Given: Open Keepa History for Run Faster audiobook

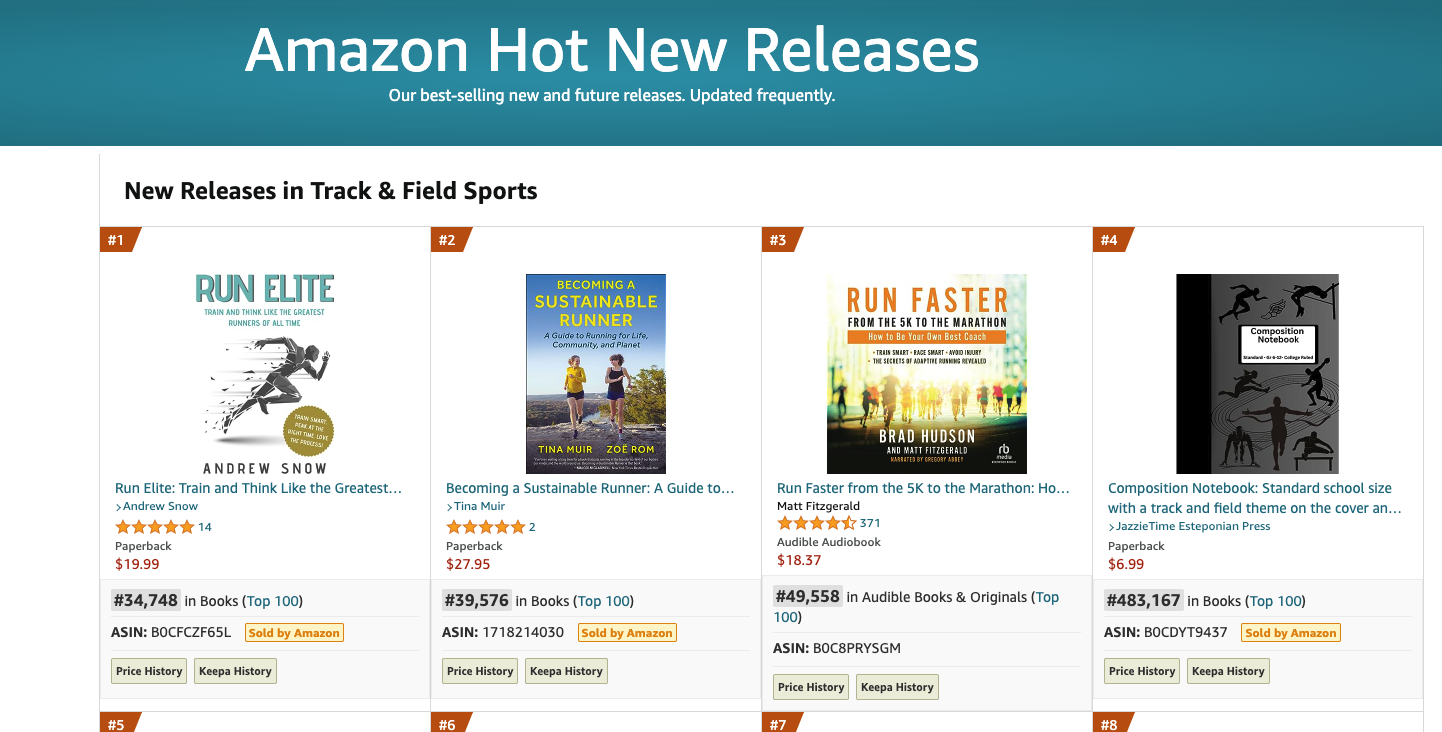Looking at the screenshot, I should (897, 686).
